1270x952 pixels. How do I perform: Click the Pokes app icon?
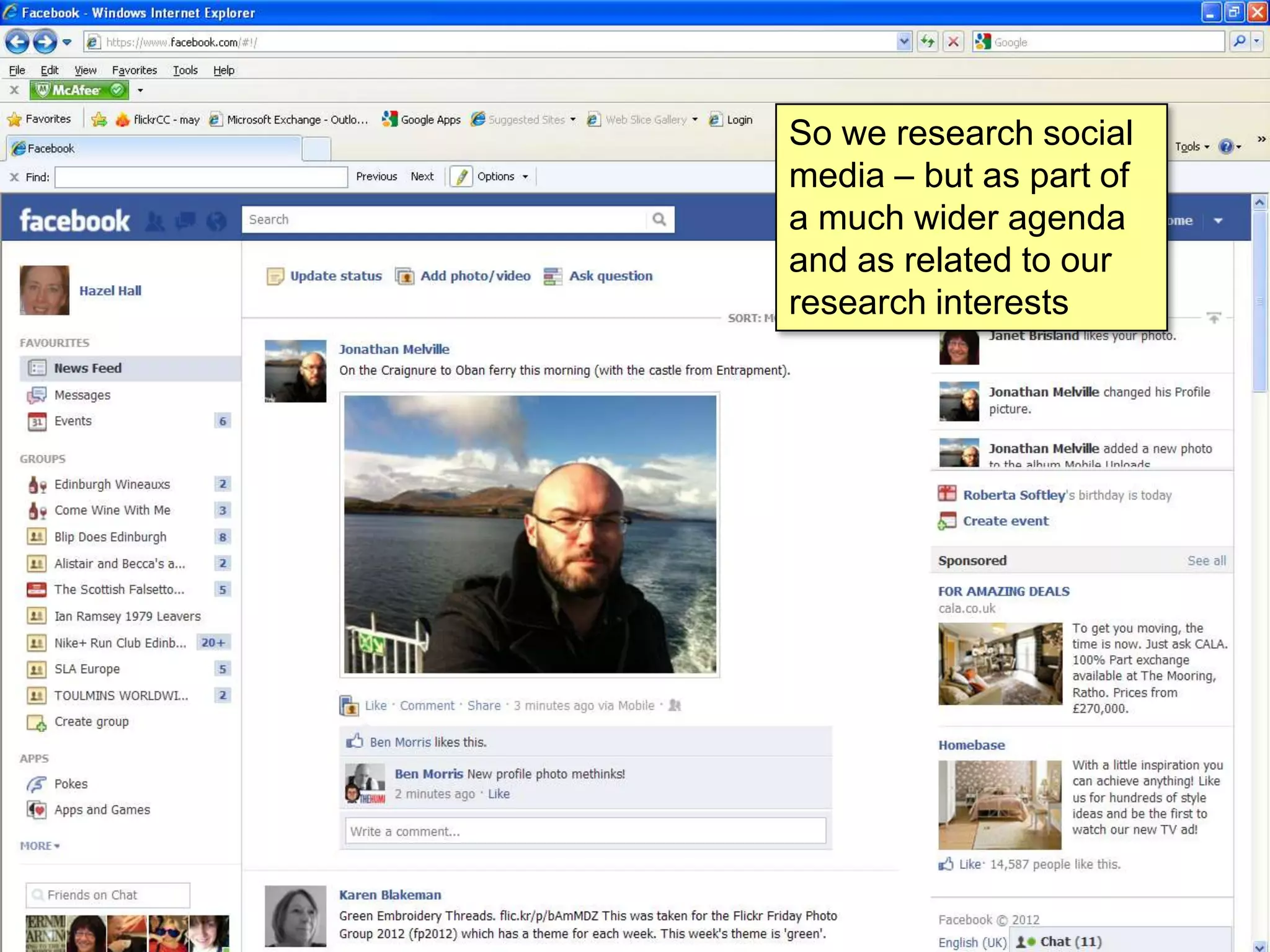[37, 784]
